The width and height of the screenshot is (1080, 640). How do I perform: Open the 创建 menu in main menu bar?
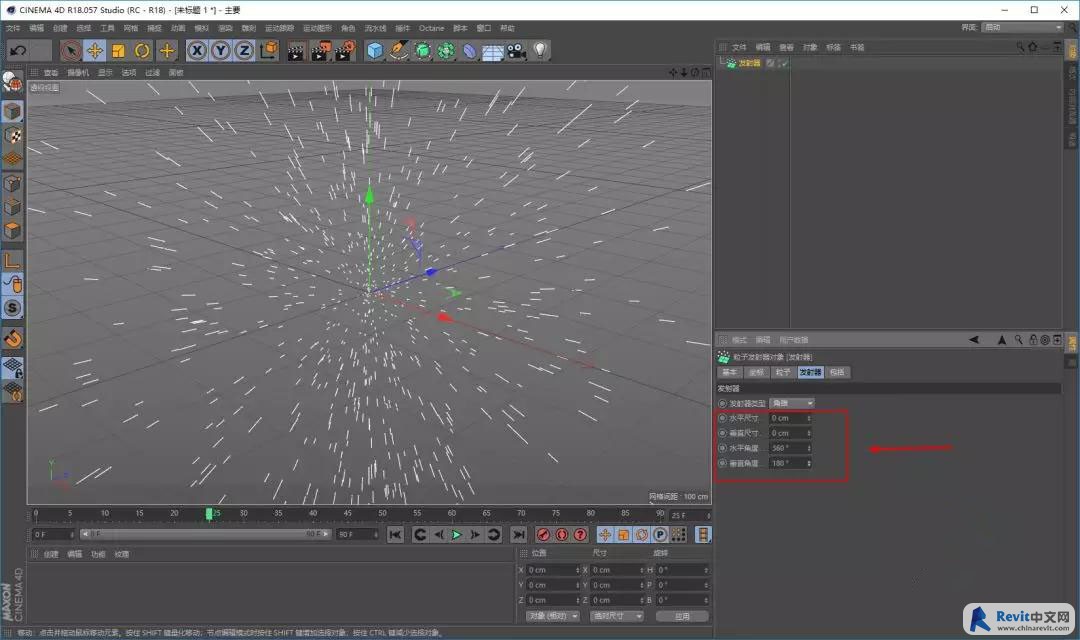[x=60, y=28]
